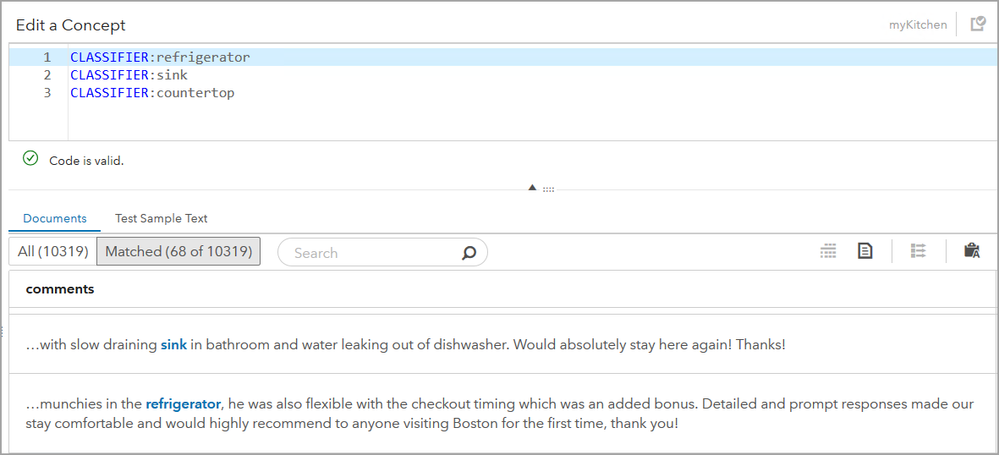Place cursor on CLASSIFIER:sink line

pyautogui.click(x=129, y=75)
